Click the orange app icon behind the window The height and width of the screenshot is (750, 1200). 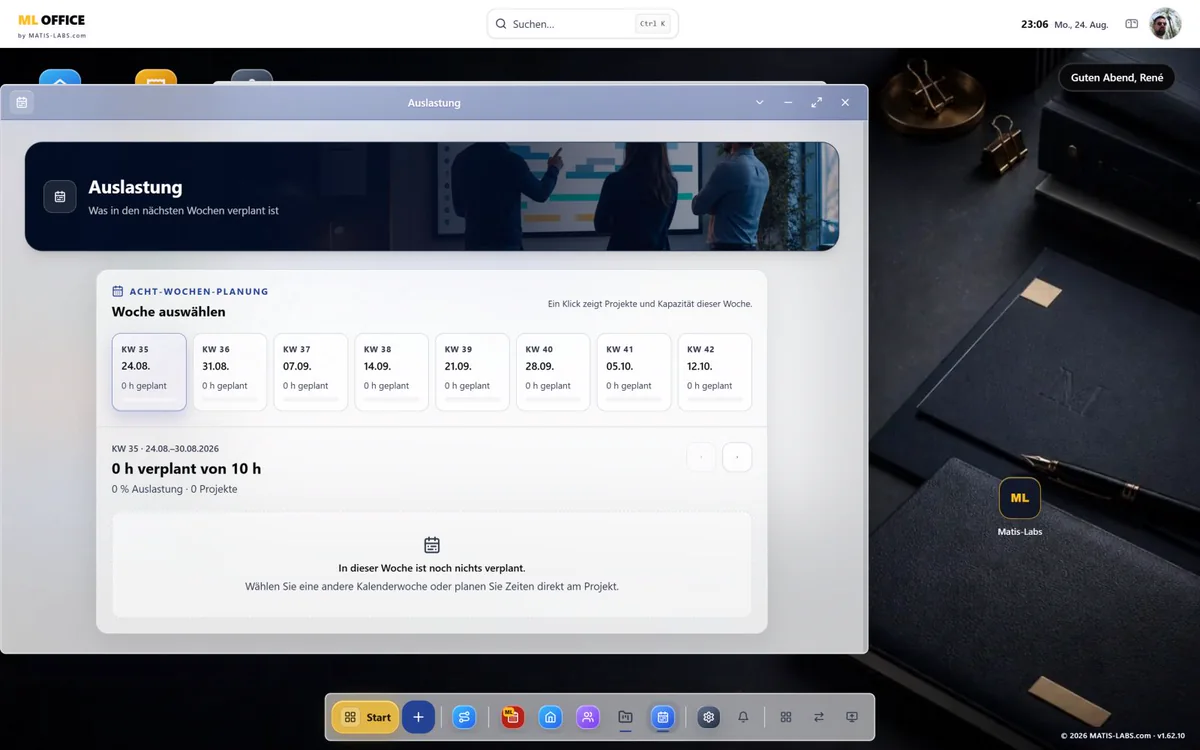pyautogui.click(x=156, y=77)
